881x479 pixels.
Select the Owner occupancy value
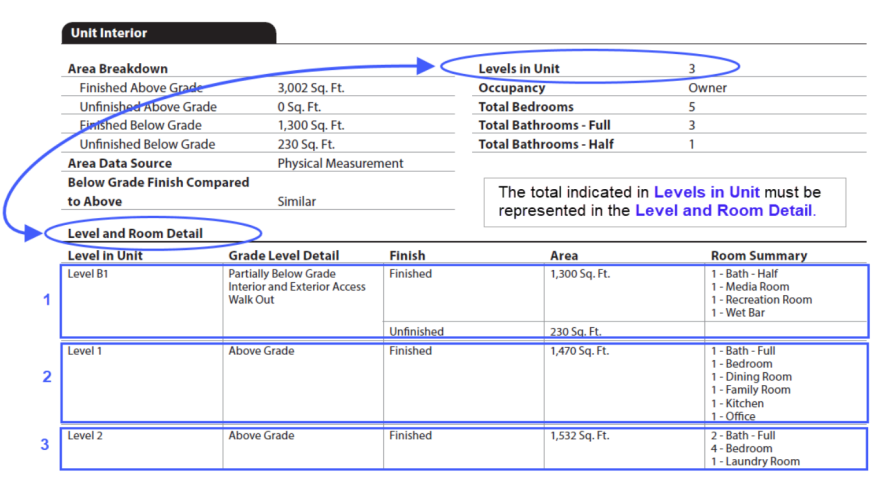point(707,88)
